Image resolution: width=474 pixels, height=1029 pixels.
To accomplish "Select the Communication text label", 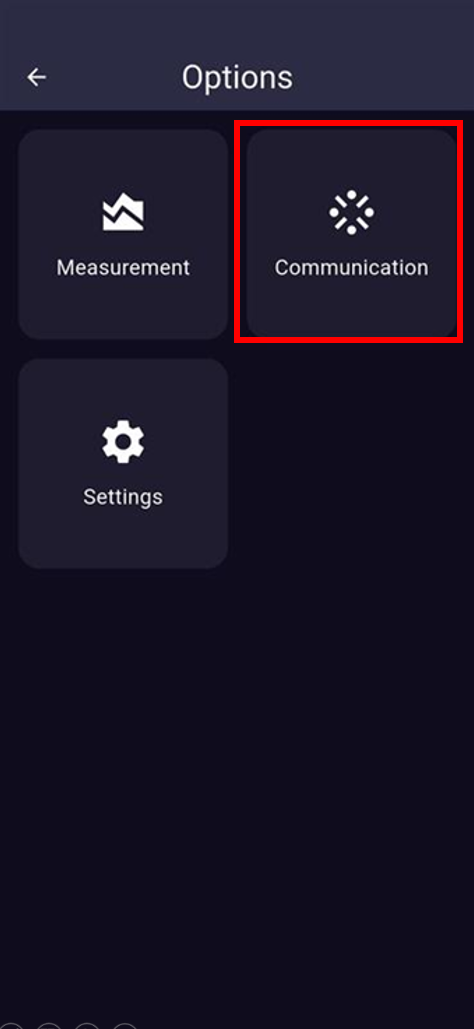I will (351, 268).
